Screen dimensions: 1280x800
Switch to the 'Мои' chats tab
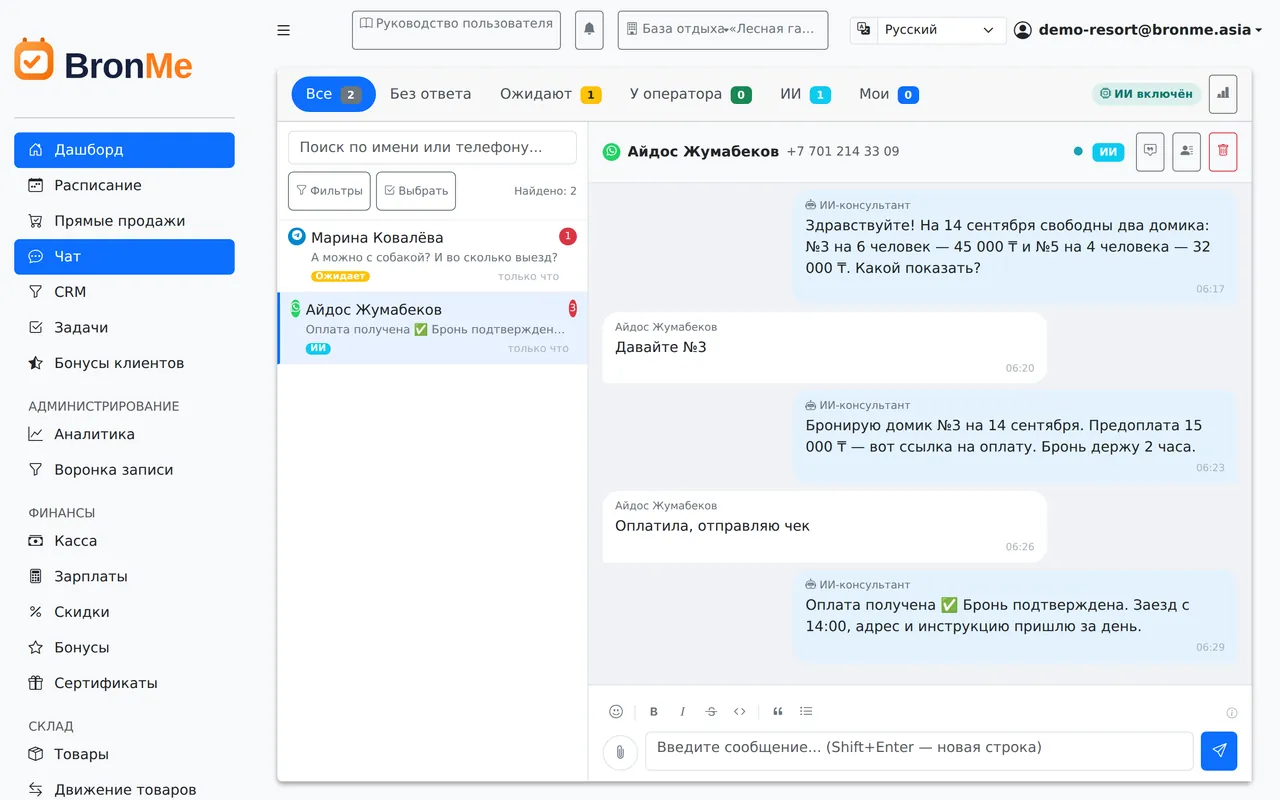point(889,94)
